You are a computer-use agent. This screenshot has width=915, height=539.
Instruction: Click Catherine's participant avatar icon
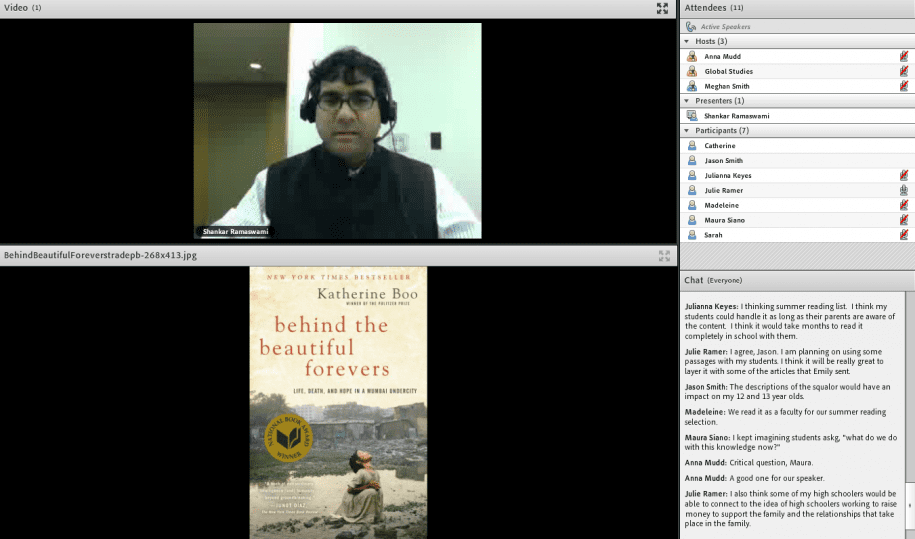click(692, 145)
